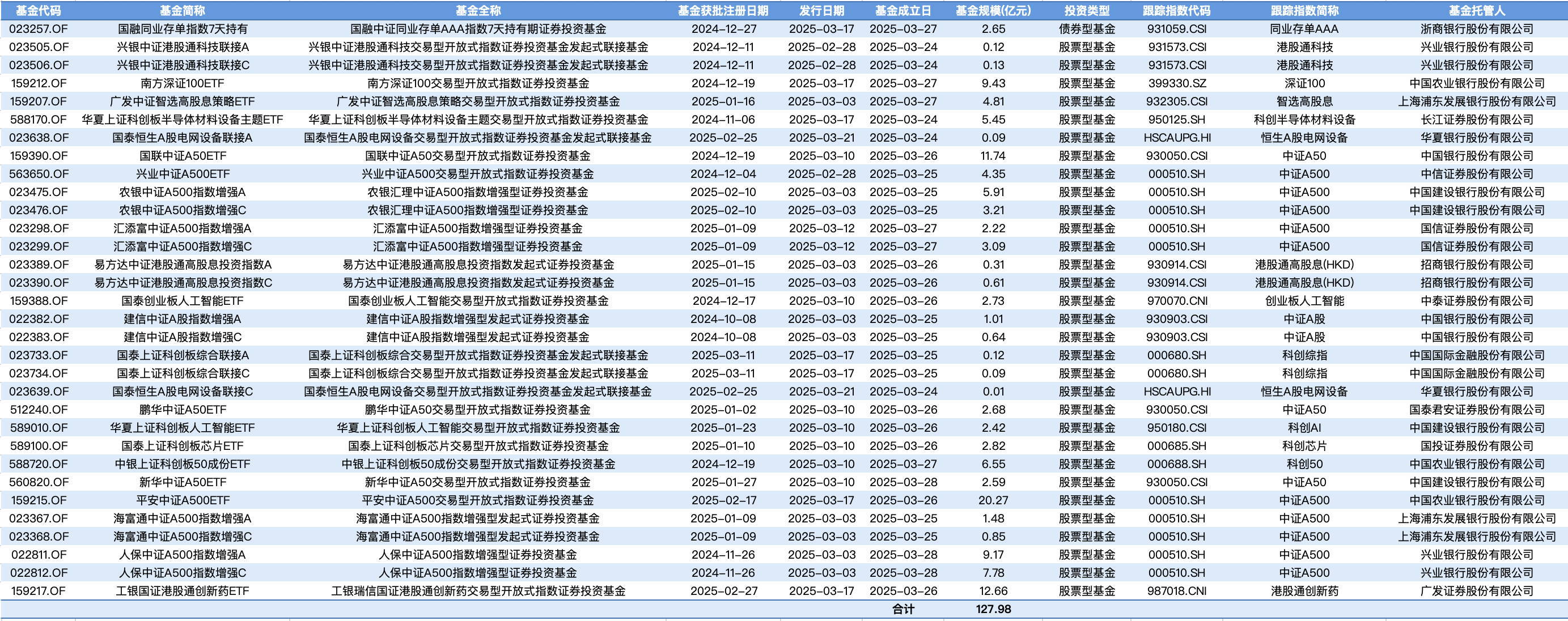Select fund code cell 563650.OF
The width and height of the screenshot is (1568, 621).
coord(39,174)
